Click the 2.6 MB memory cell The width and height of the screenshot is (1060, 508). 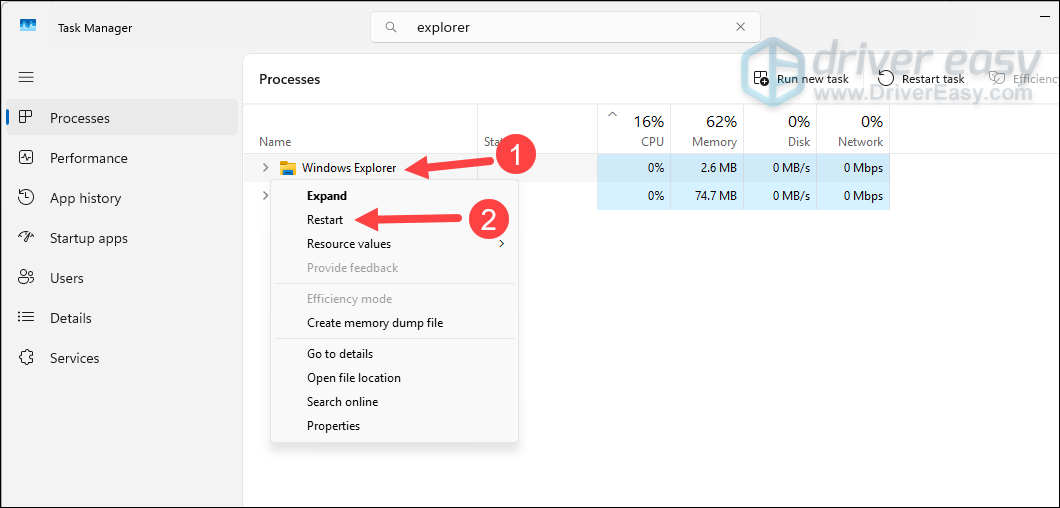pyautogui.click(x=707, y=168)
